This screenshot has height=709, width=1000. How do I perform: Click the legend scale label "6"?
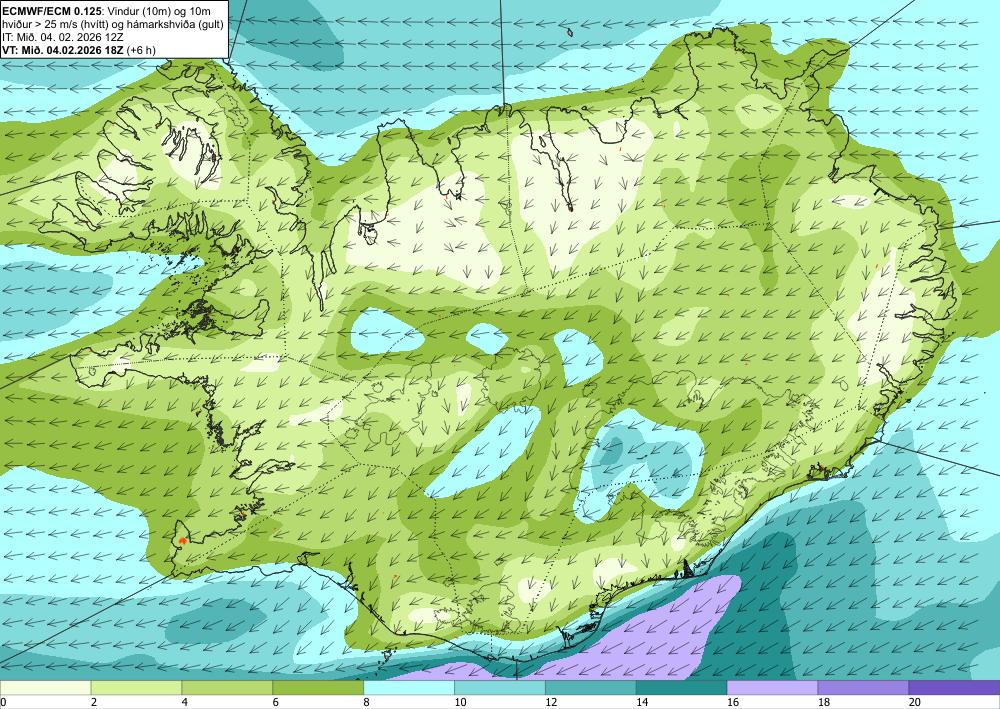click(x=276, y=702)
